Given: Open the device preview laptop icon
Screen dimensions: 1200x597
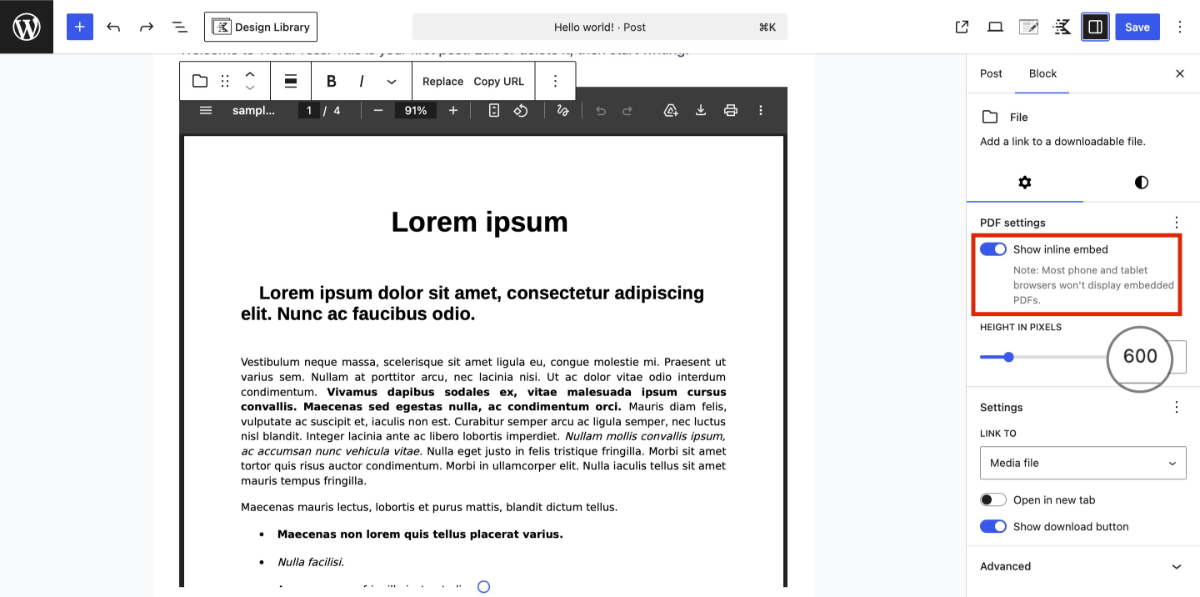Looking at the screenshot, I should tap(995, 27).
